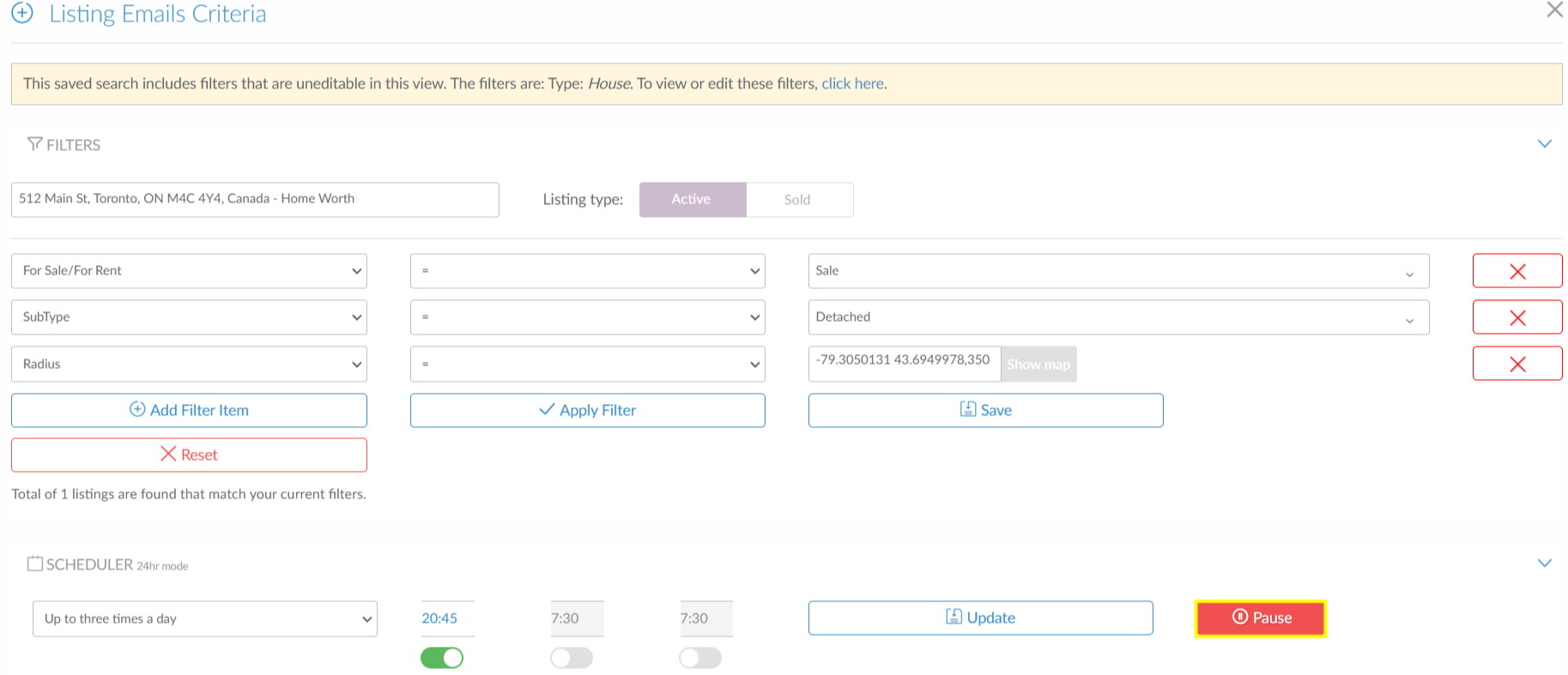
Task: Click the Radius coordinates input field
Action: pos(905,364)
